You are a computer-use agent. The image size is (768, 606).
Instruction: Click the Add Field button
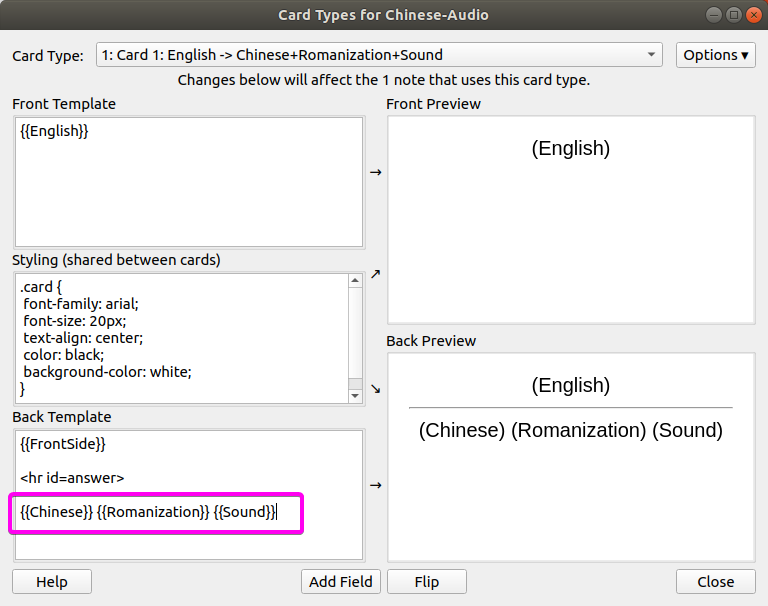[x=340, y=582]
